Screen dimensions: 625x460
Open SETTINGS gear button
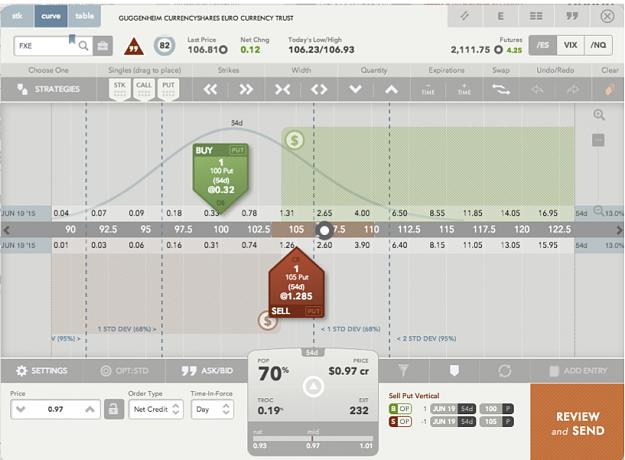41,371
